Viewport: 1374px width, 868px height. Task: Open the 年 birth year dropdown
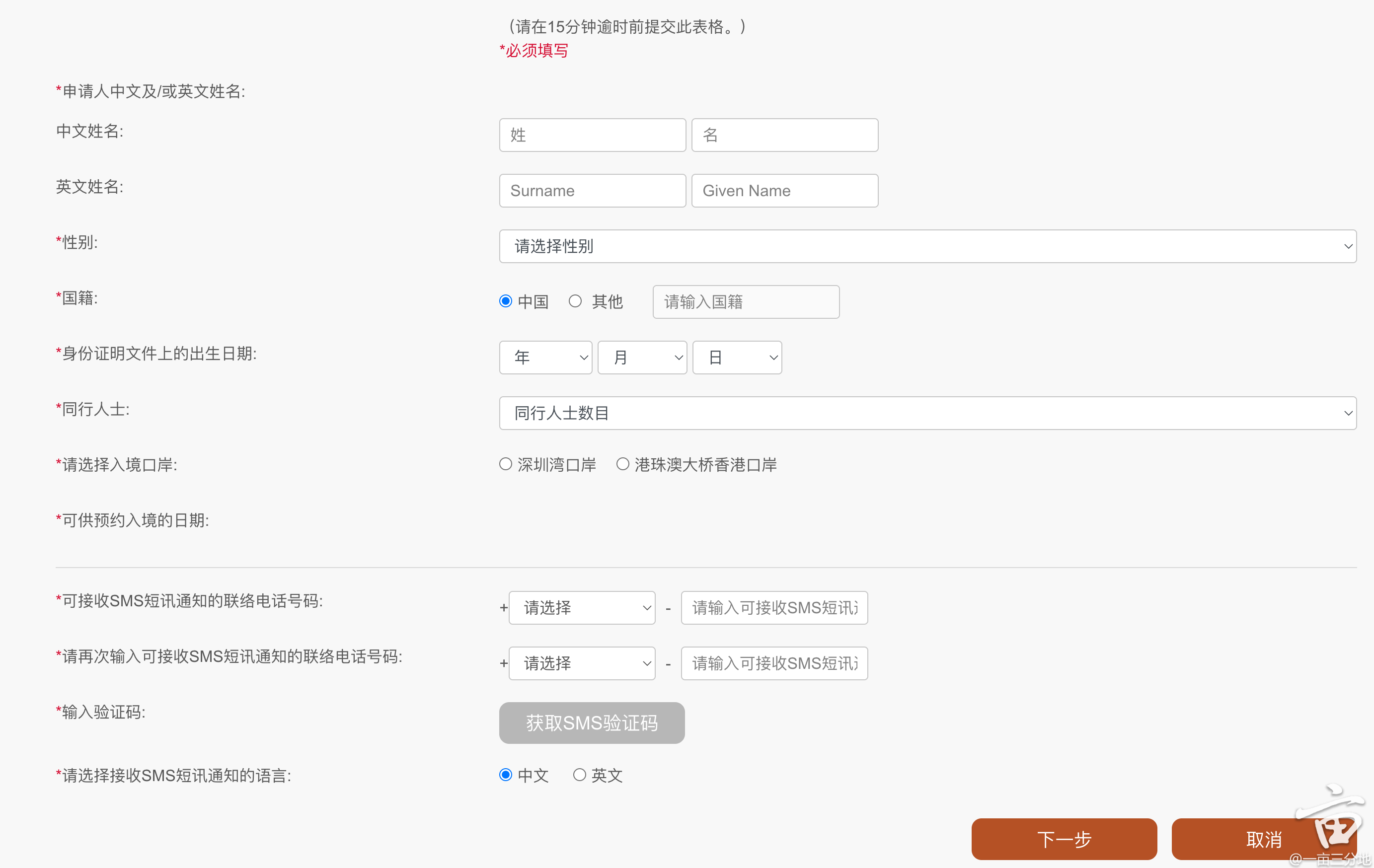pos(545,358)
